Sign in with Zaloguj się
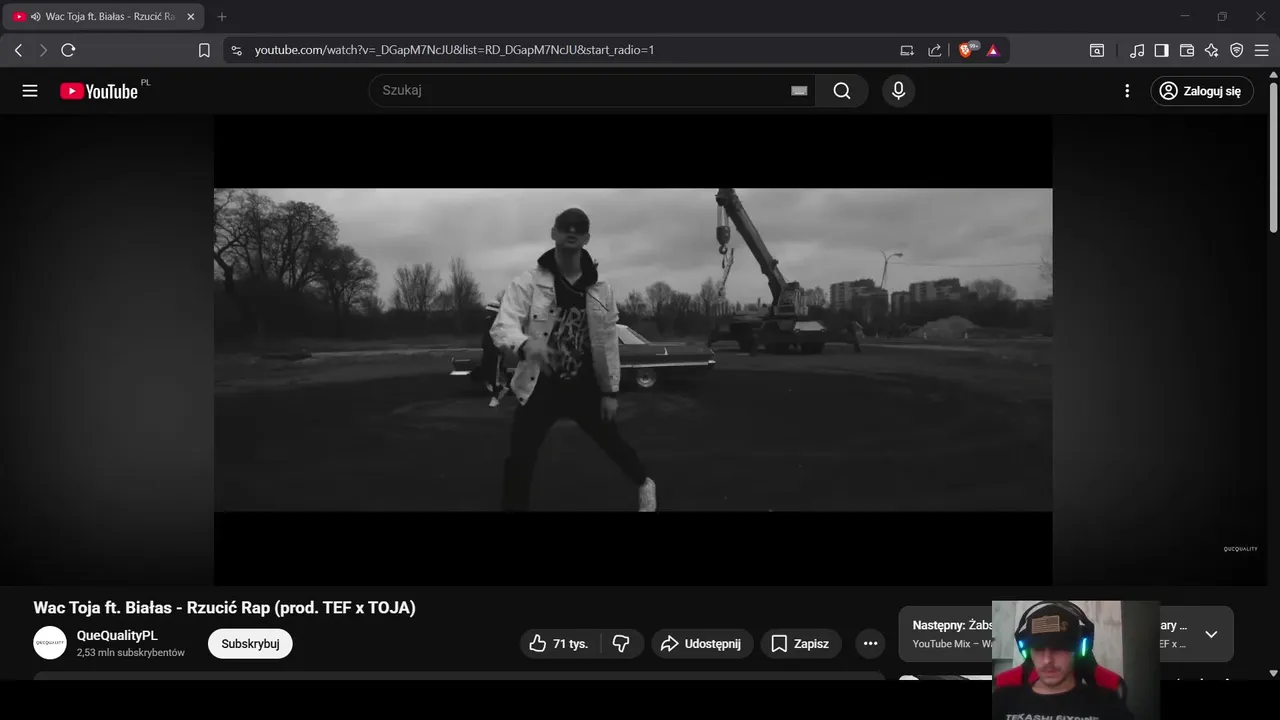 1202,91
